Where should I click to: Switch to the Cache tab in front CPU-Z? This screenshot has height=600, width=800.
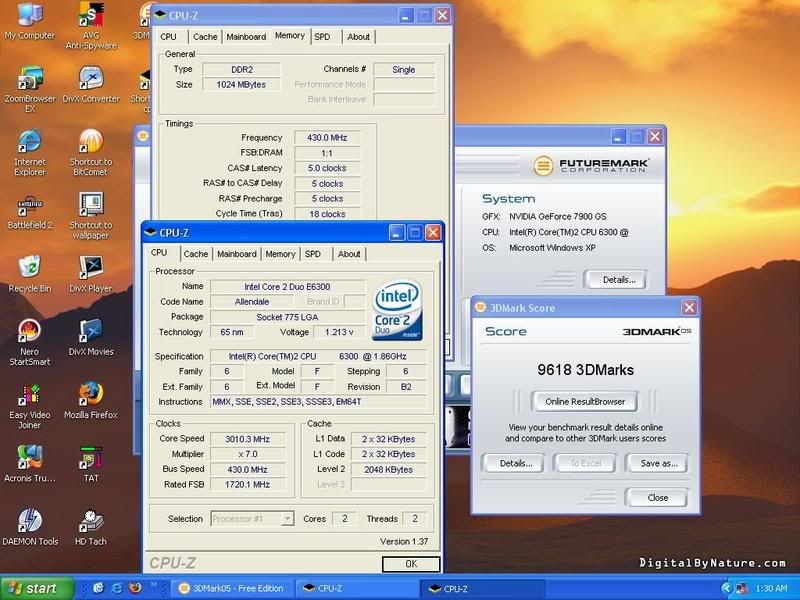[x=196, y=254]
